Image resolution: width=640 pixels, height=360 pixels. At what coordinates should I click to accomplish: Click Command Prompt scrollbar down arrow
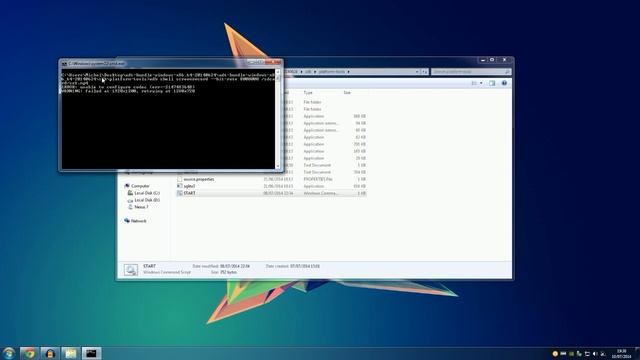pos(278,166)
